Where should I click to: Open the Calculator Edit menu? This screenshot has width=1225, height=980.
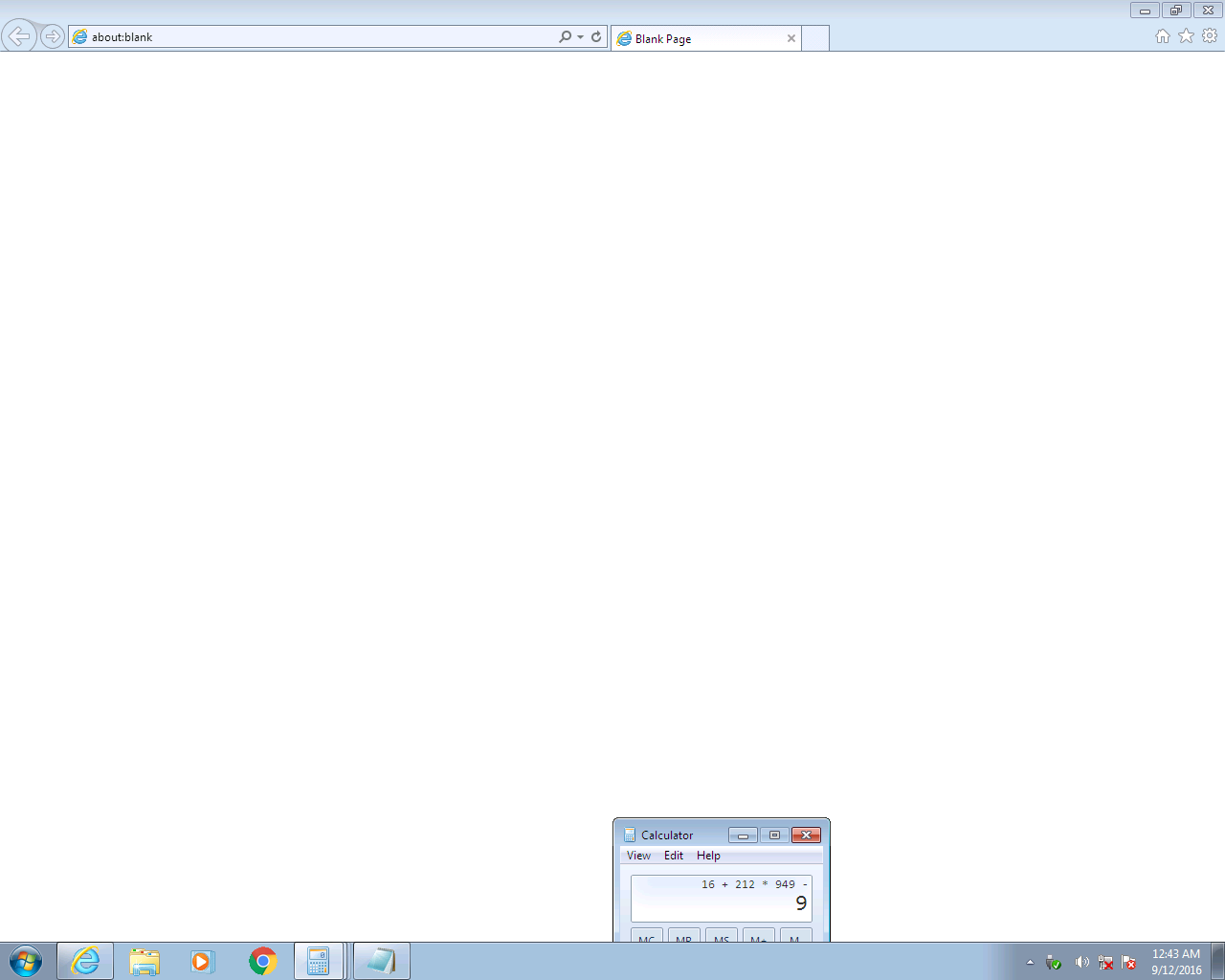pos(674,856)
